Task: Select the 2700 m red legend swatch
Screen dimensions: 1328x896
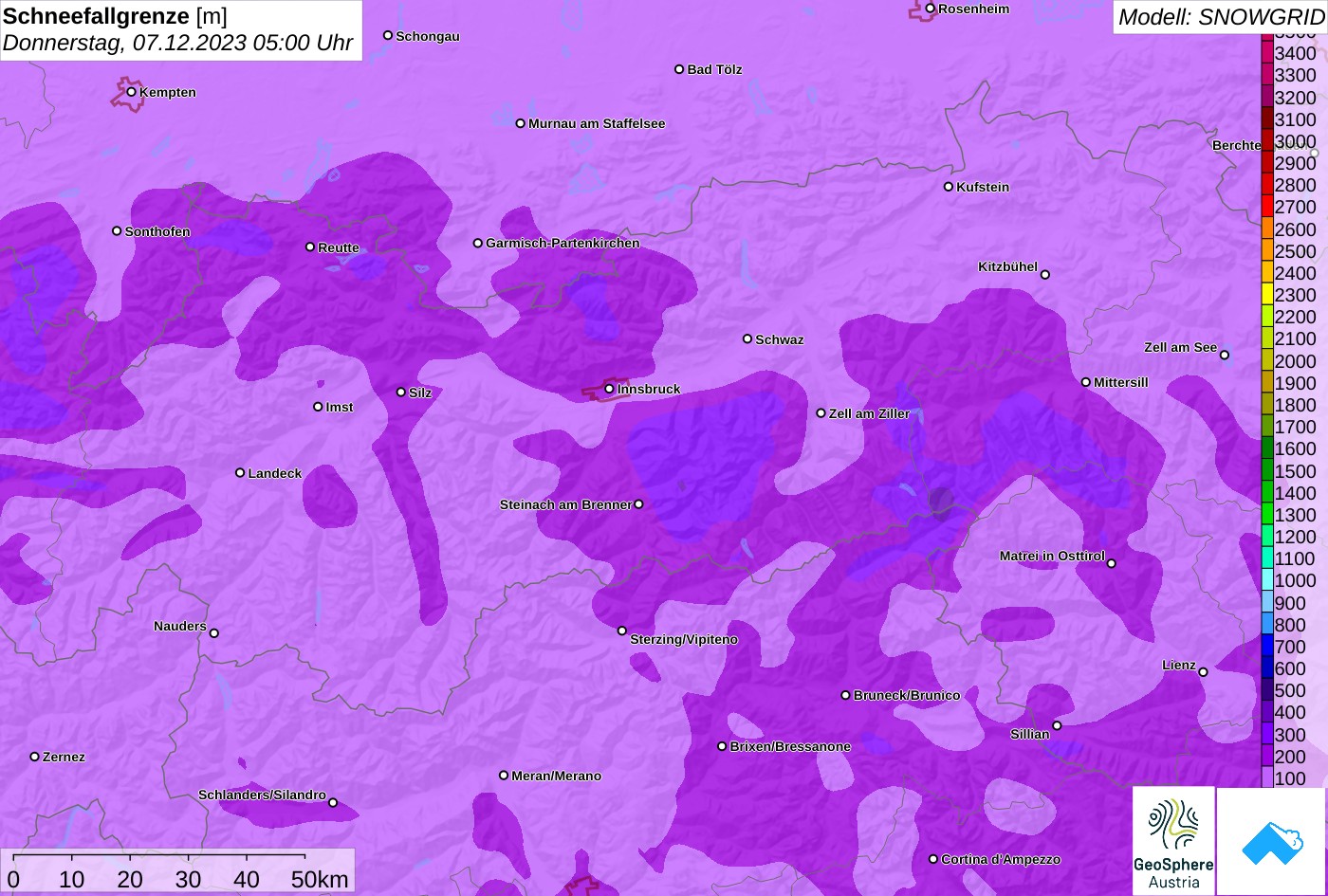Action: click(x=1267, y=207)
